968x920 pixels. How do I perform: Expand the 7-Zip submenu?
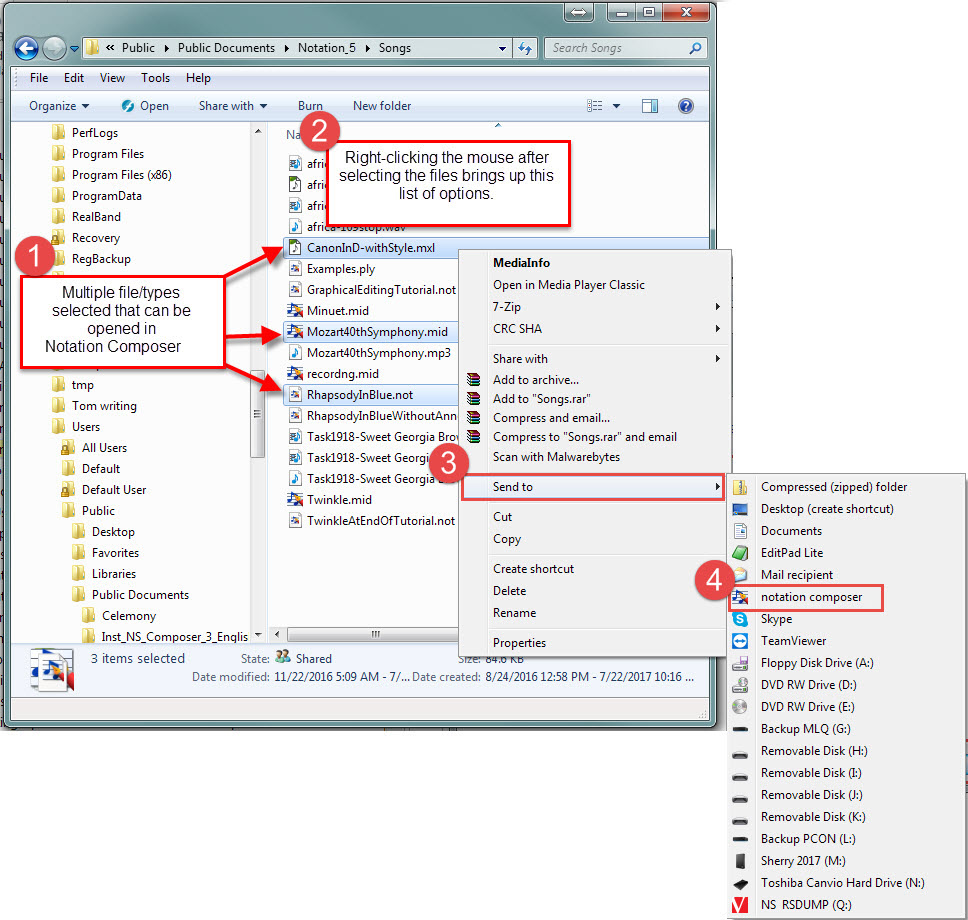point(605,307)
